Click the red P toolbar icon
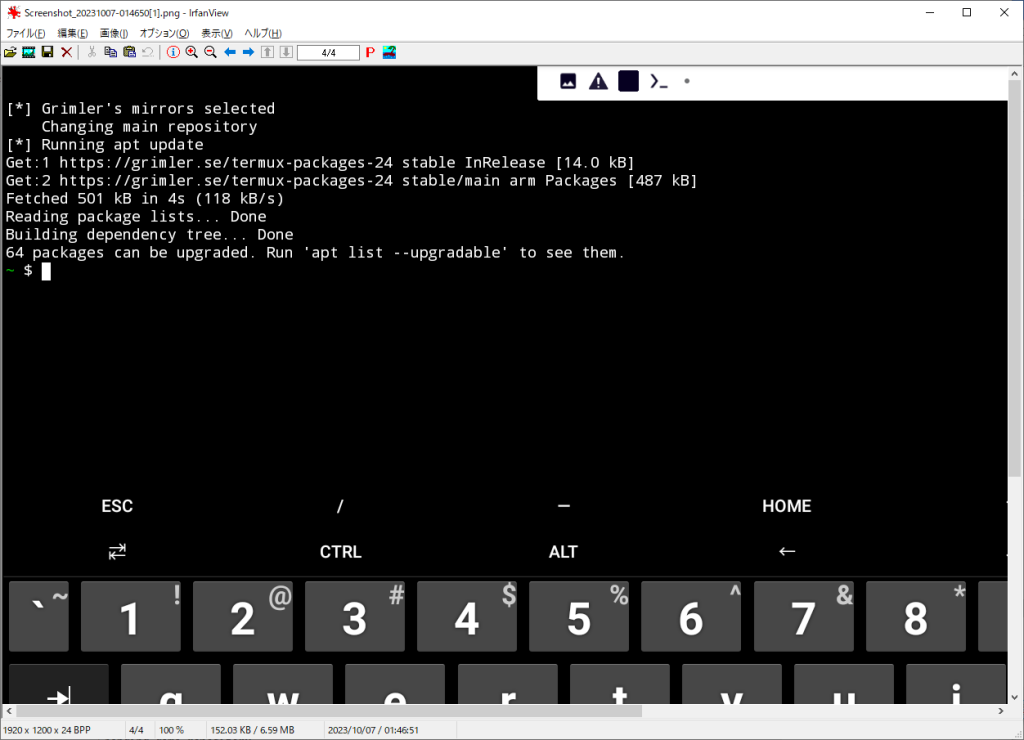Viewport: 1024px width, 740px height. pyautogui.click(x=370, y=52)
